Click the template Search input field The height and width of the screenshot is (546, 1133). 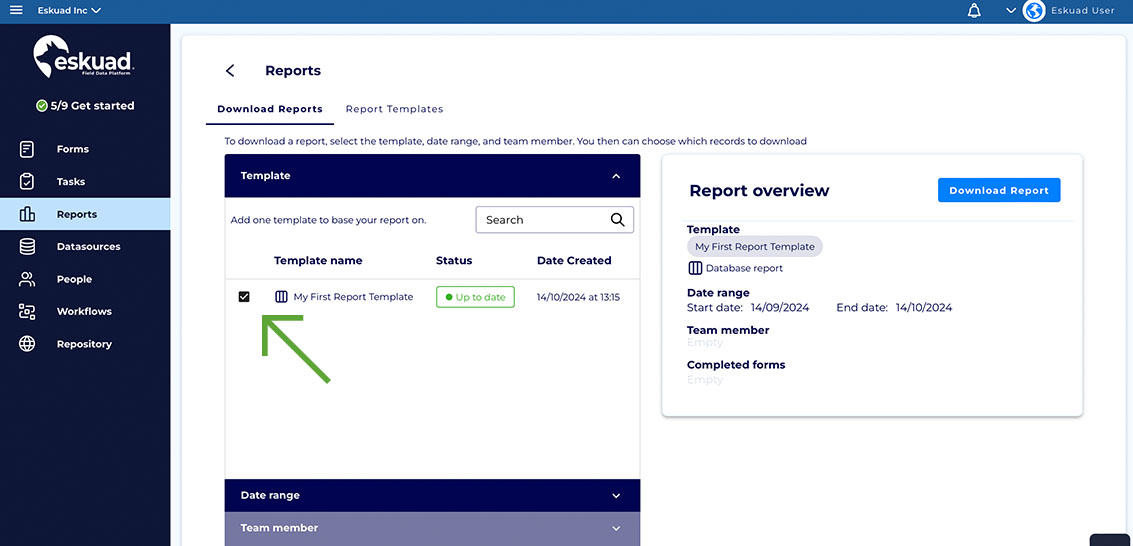coord(540,220)
